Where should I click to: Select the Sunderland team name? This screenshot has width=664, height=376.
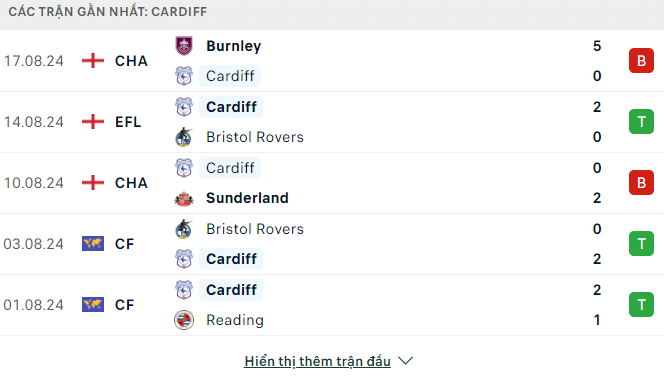coord(247,198)
